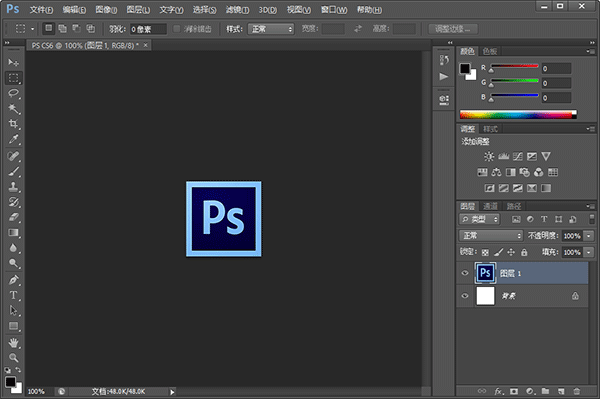Screen dimensions: 600x399
Task: Enable the 消除锯齿 anti-alias checkbox
Action: coord(177,29)
